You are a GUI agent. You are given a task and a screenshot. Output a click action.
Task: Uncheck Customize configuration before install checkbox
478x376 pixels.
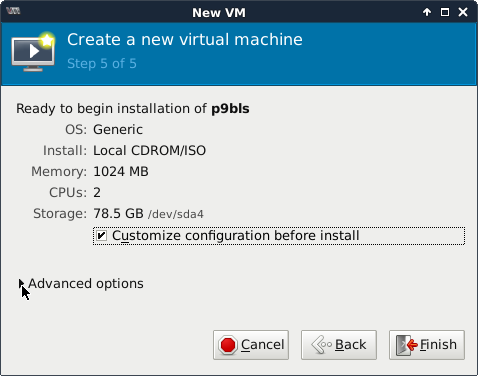pyautogui.click(x=101, y=236)
